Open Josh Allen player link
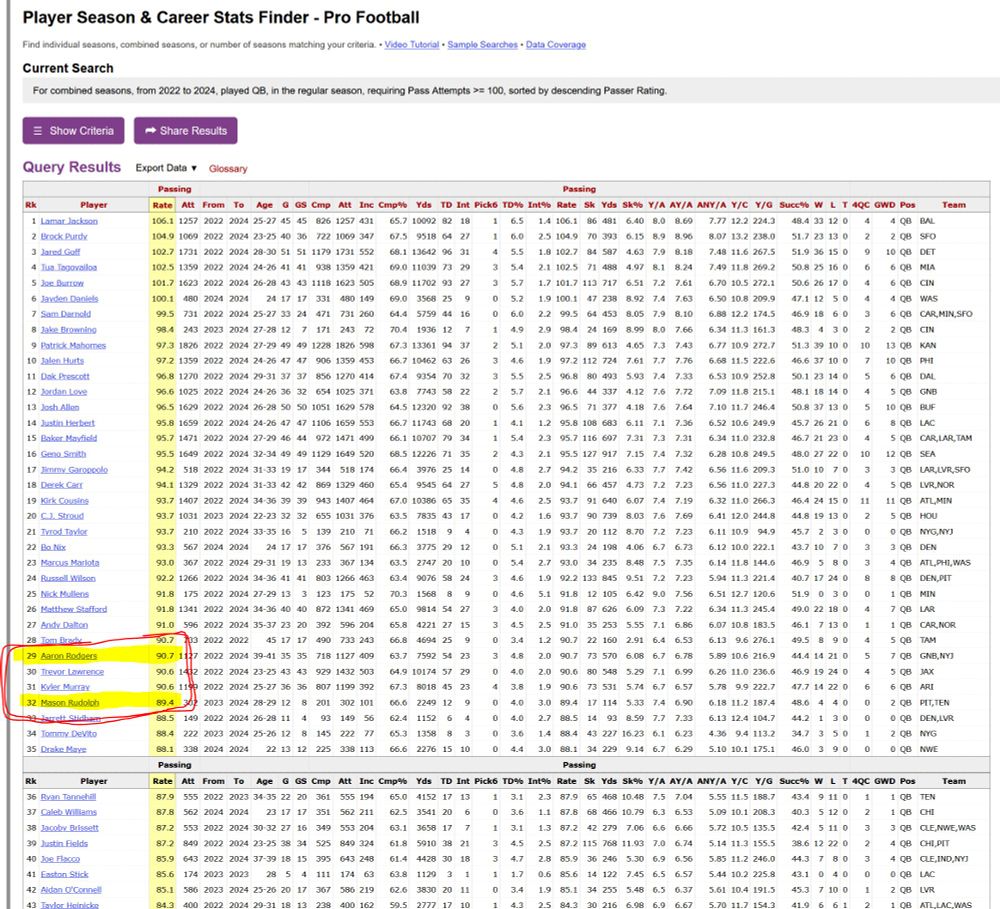Viewport: 1000px width, 909px height. 60,407
